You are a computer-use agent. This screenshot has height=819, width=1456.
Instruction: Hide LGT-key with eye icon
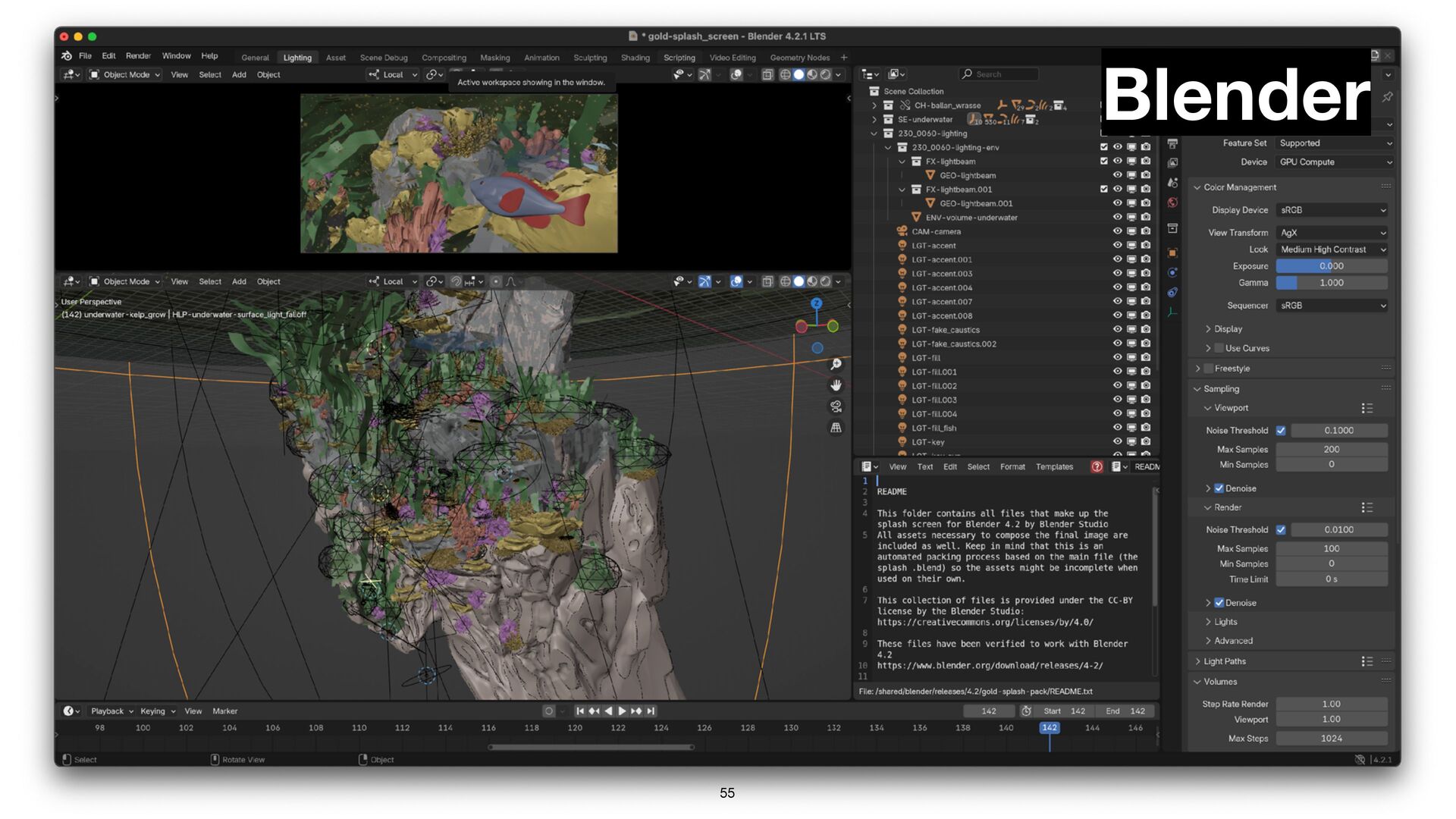click(x=1117, y=442)
